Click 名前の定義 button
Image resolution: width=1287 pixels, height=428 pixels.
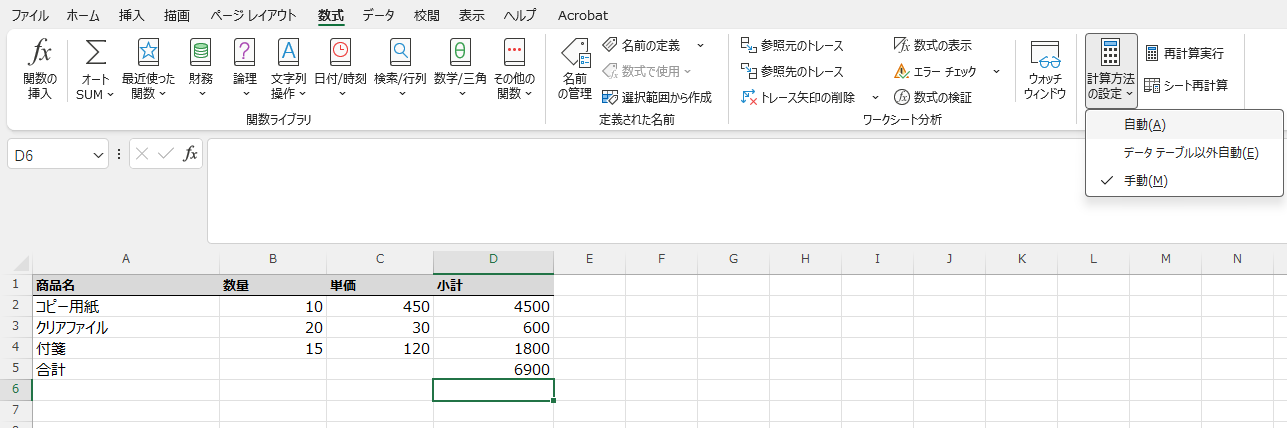642,45
